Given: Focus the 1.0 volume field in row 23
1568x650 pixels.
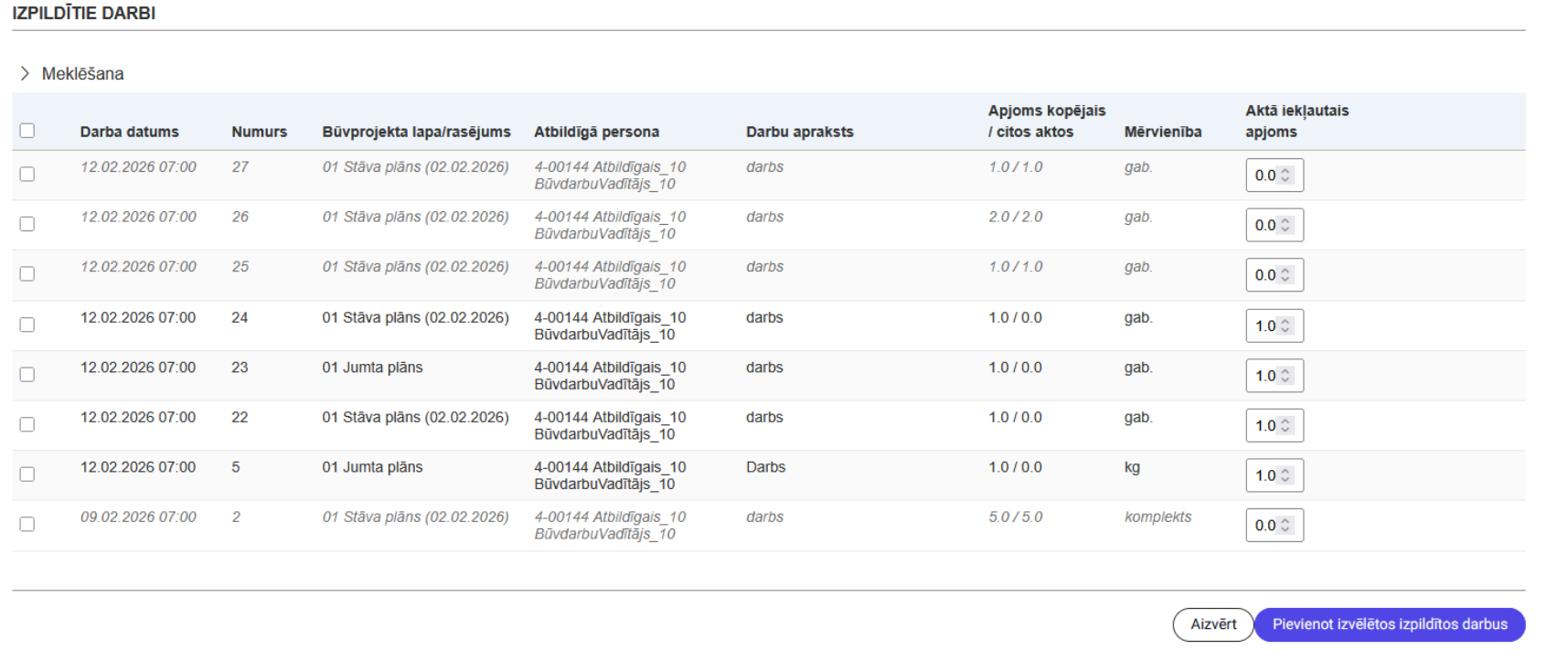Looking at the screenshot, I should pos(1275,376).
